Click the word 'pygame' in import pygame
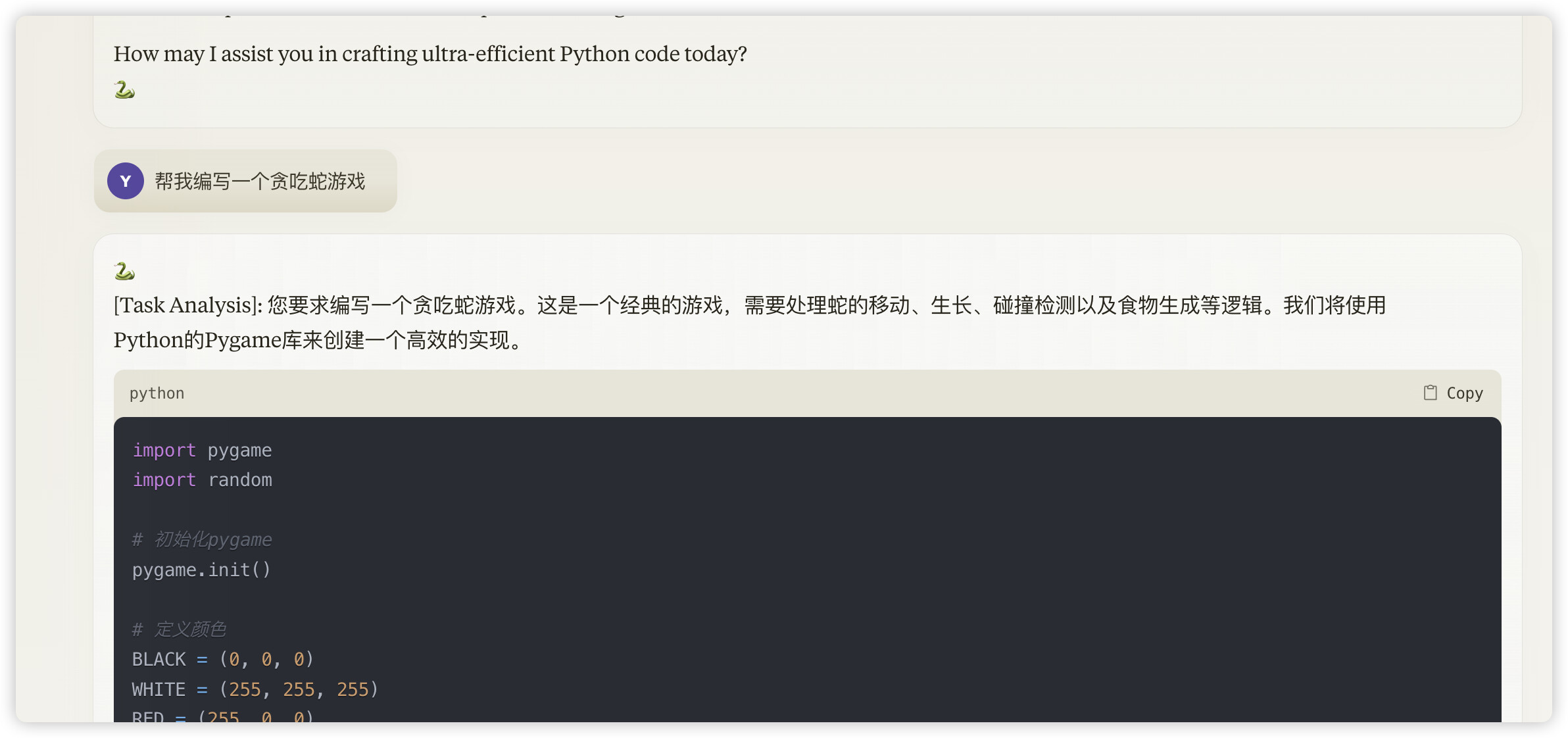 pos(240,451)
